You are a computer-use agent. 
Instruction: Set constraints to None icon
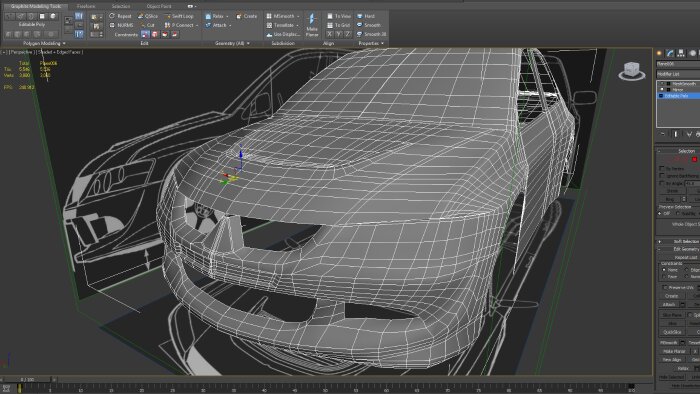pyautogui.click(x=145, y=34)
